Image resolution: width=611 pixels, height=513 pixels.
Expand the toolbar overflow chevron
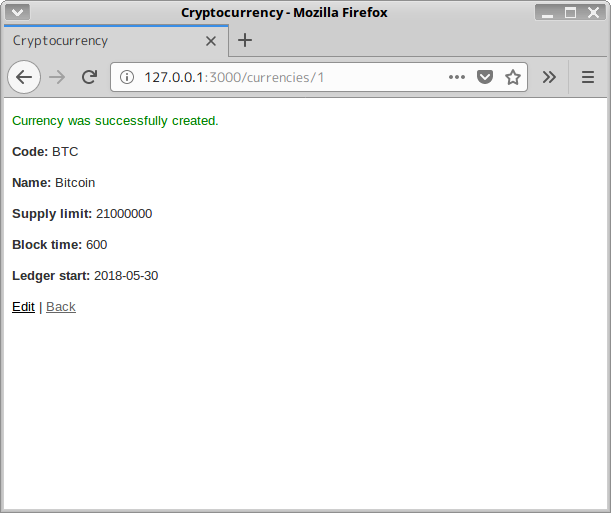tap(549, 77)
